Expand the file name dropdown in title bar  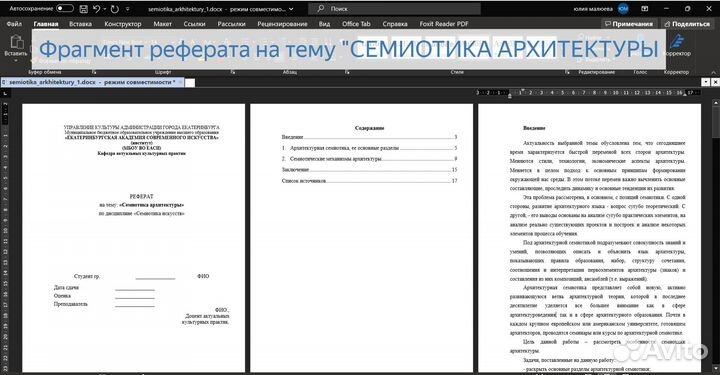click(291, 9)
